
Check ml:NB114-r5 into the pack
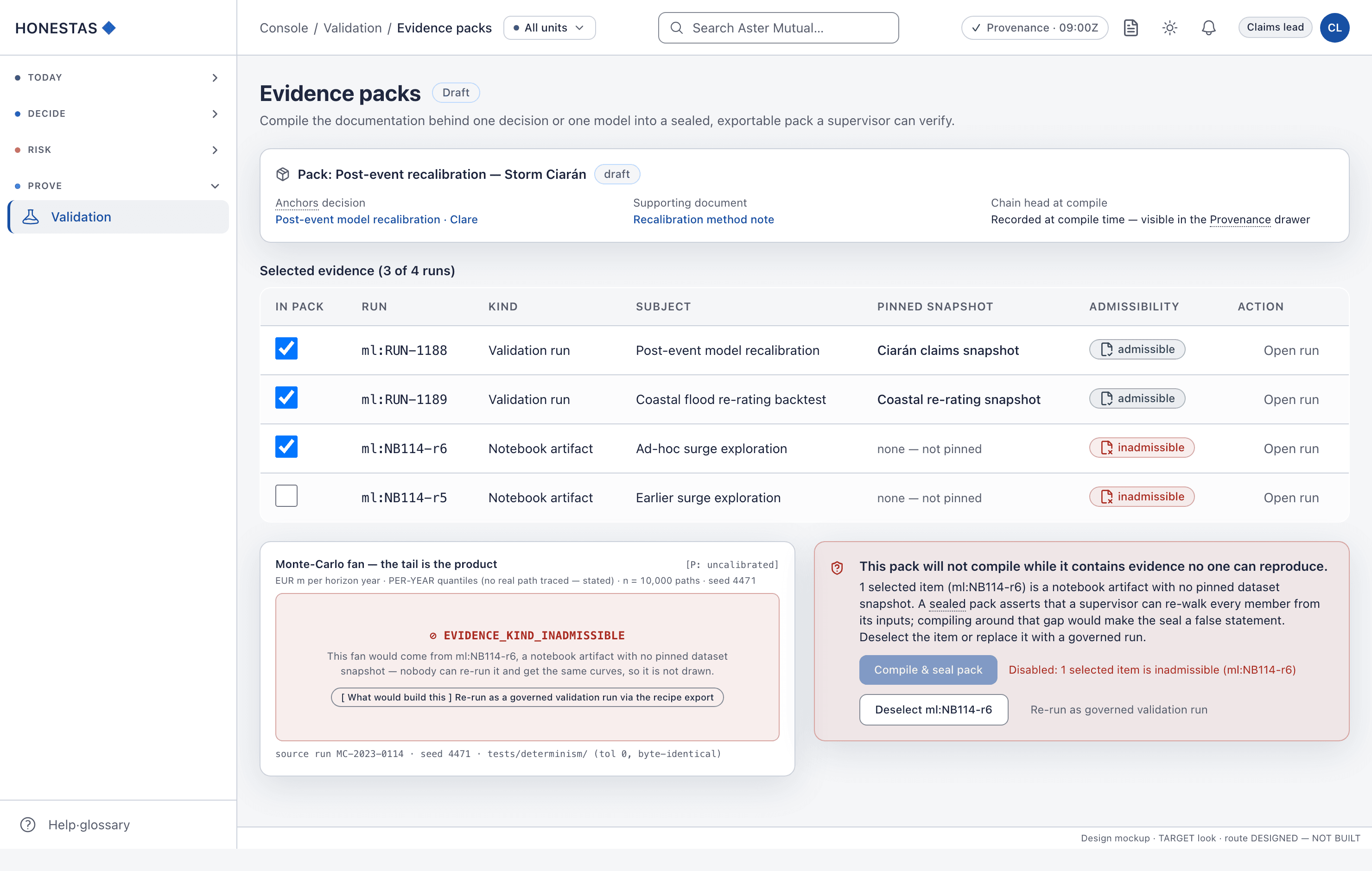286,496
